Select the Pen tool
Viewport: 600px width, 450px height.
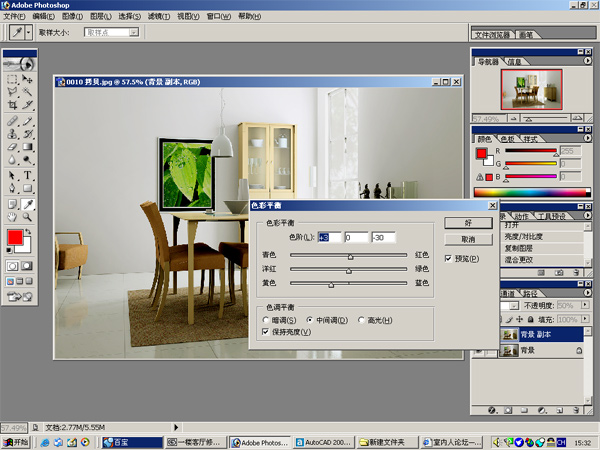pos(12,188)
